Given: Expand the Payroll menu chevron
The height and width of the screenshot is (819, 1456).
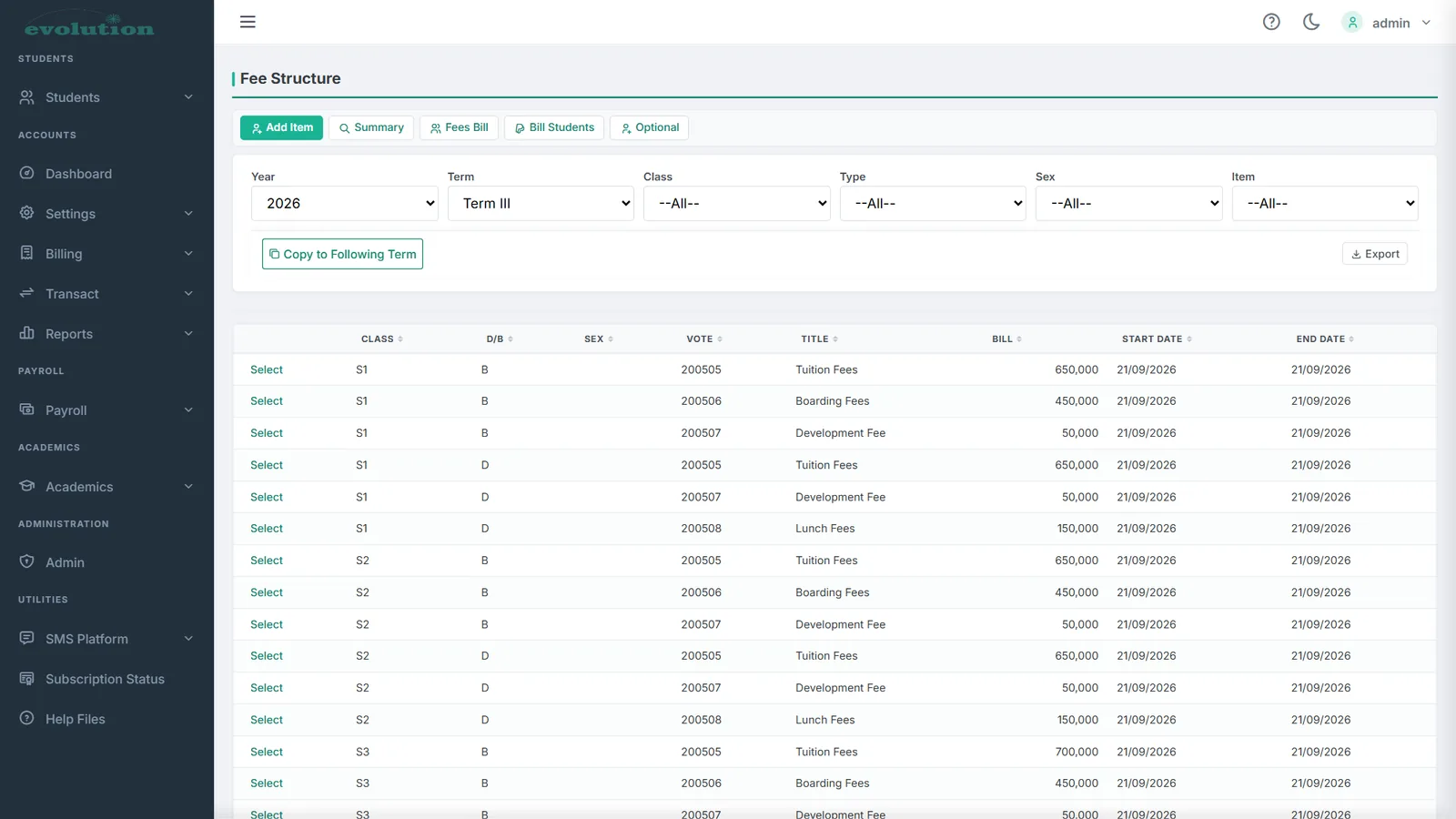Looking at the screenshot, I should click(188, 410).
